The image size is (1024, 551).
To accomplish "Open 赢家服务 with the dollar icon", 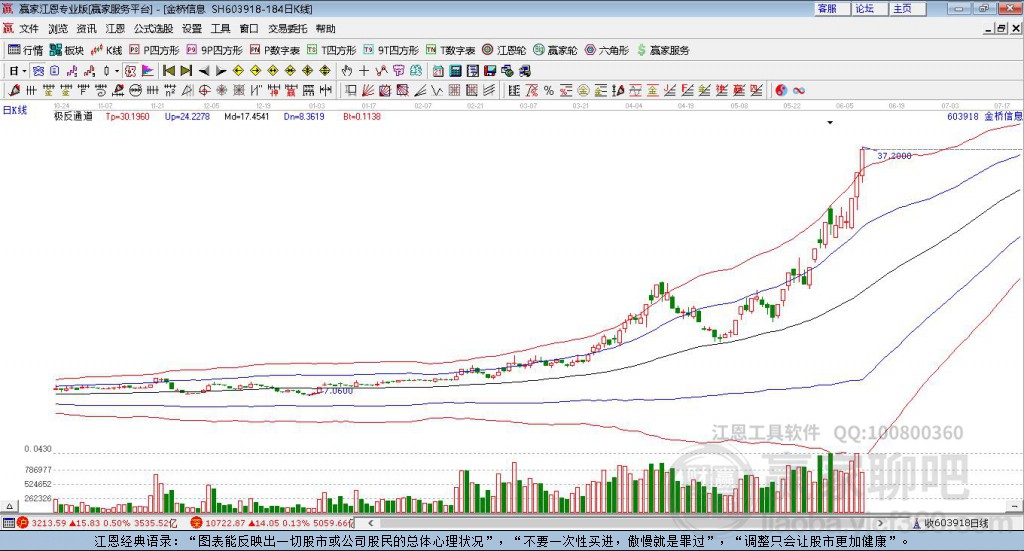I will coord(663,50).
